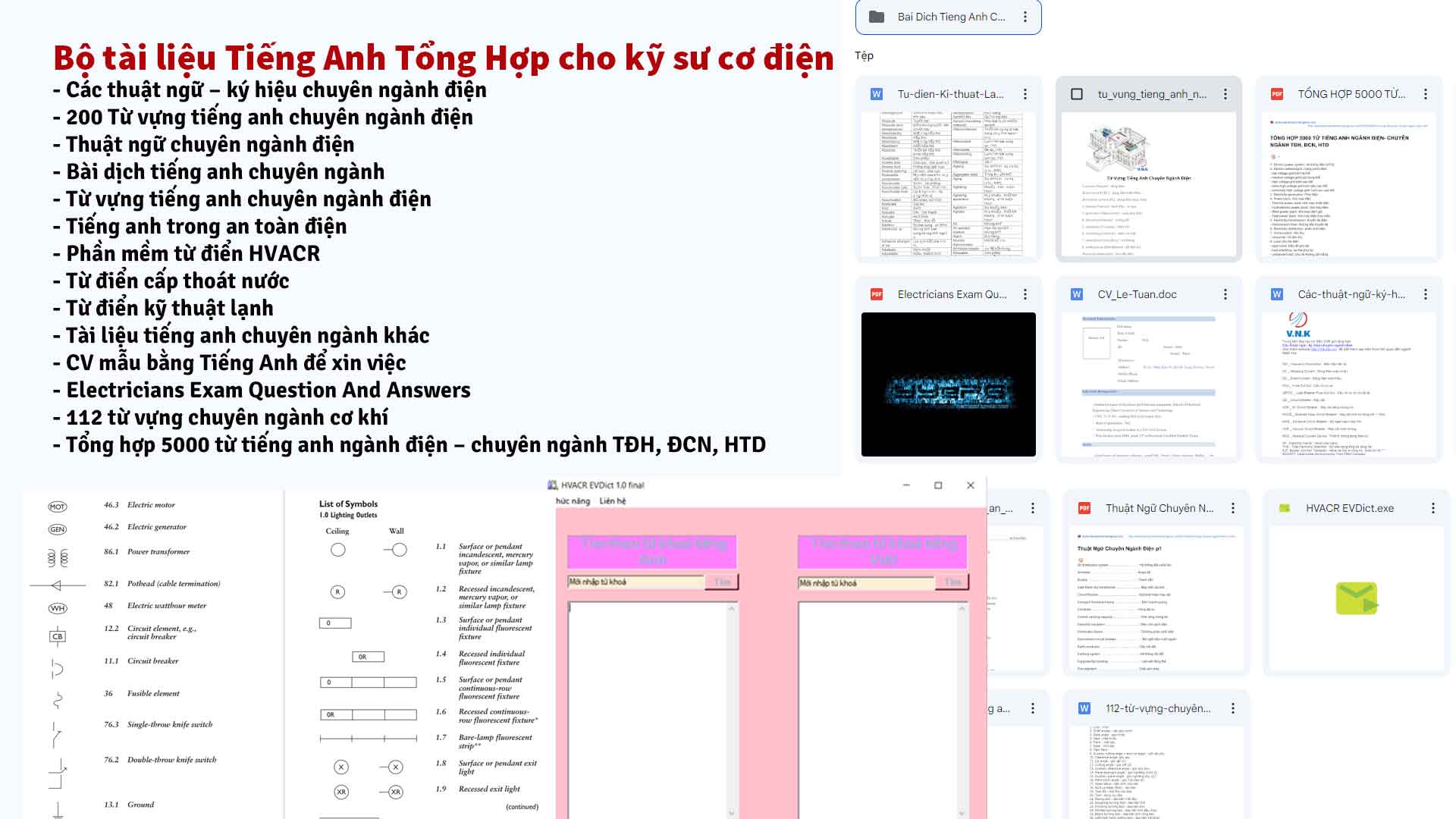Open the 'Liên hệ' menu in HVACR EVDict
1456x819 pixels.
coord(613,501)
